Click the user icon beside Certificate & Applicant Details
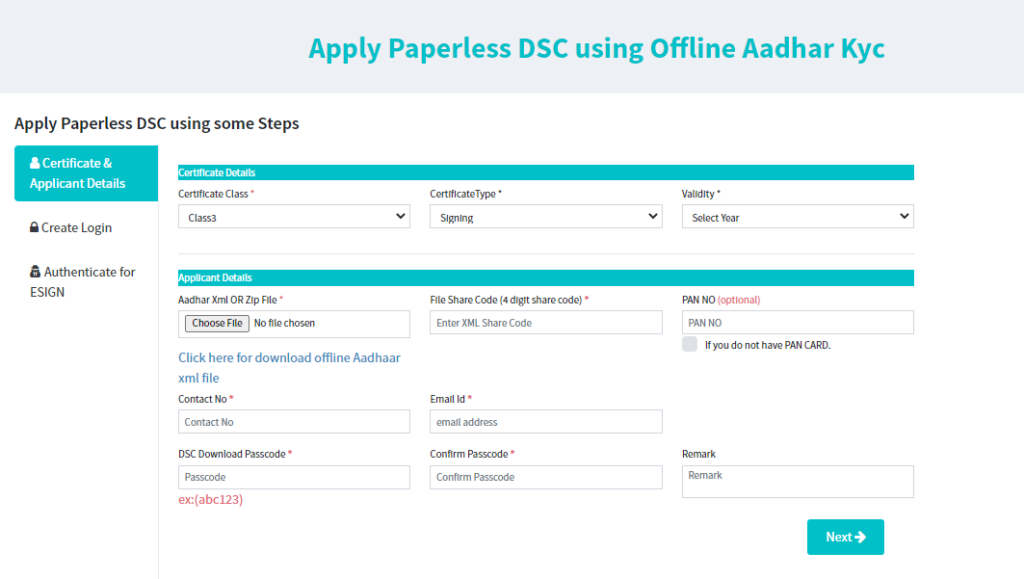This screenshot has width=1024, height=579. 35,163
